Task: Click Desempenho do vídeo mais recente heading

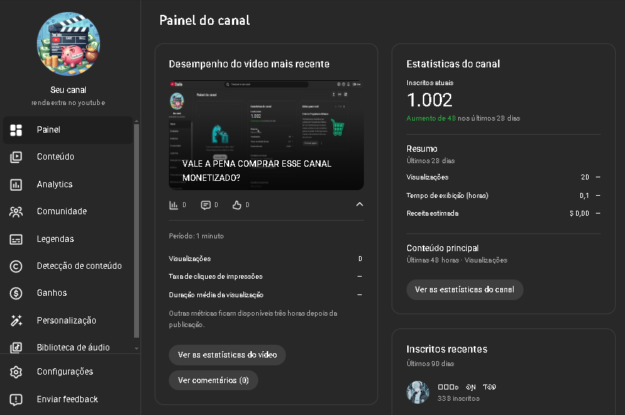Action: (249, 64)
